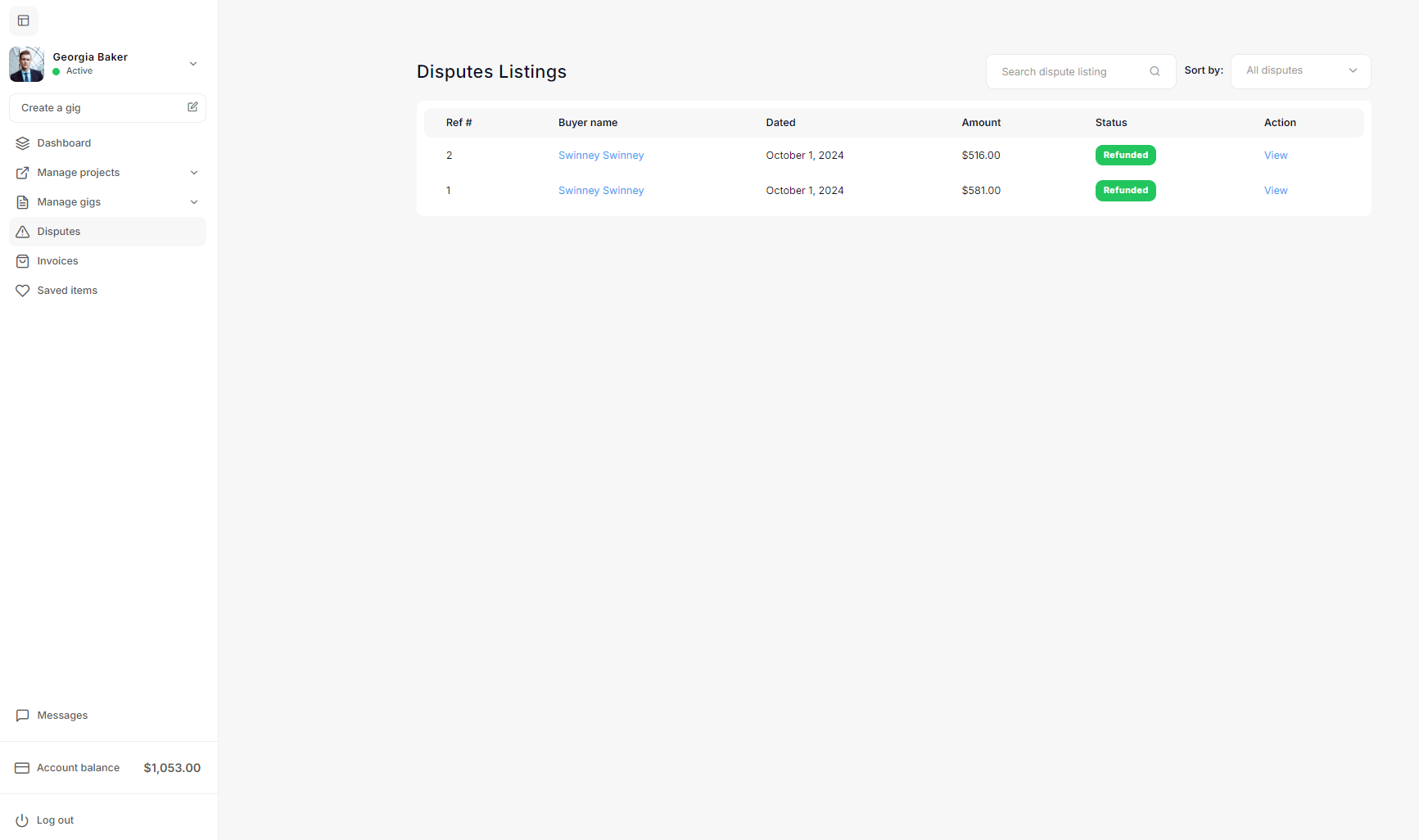The image size is (1419, 840).
Task: Open the Invoices menu item
Action: click(57, 261)
